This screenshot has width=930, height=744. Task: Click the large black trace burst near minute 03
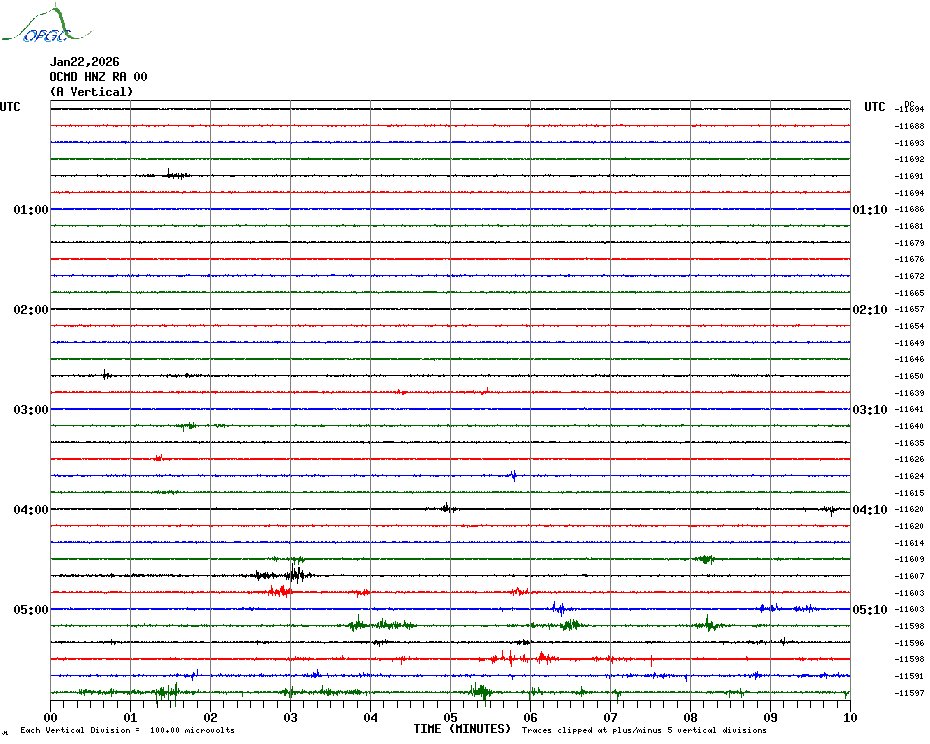click(x=293, y=574)
